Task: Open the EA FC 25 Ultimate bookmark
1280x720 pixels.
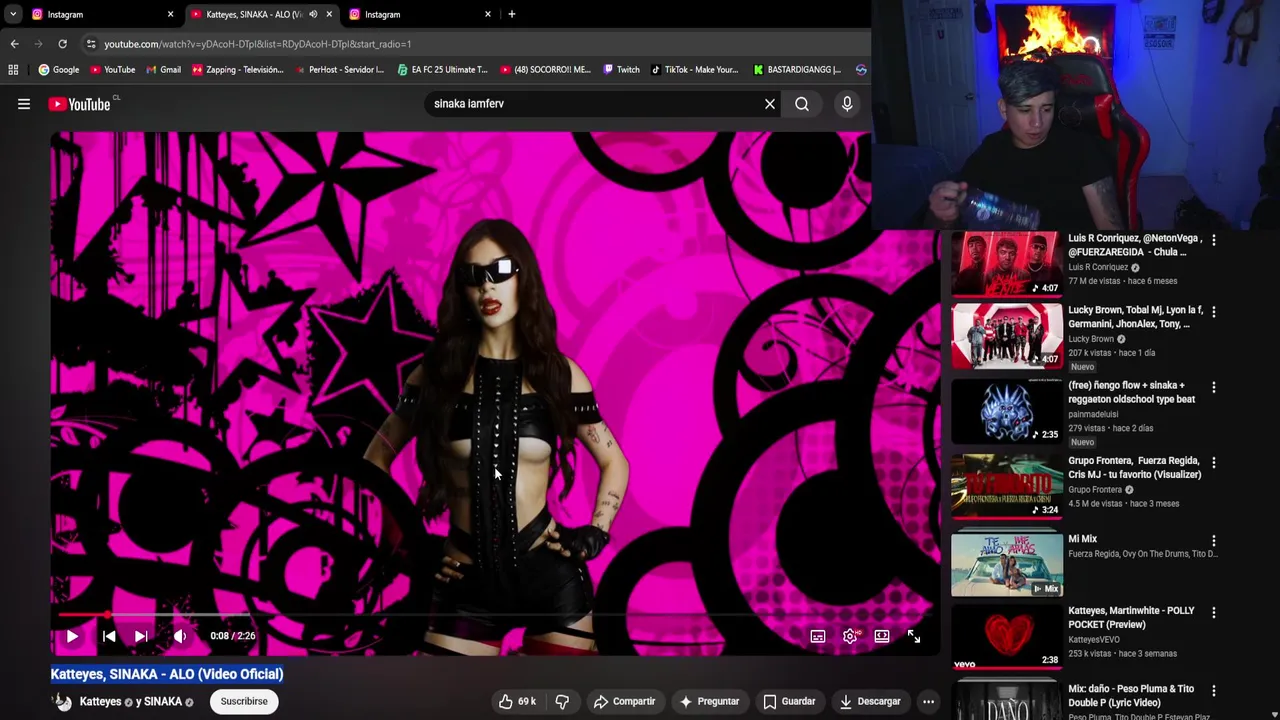Action: coord(442,70)
